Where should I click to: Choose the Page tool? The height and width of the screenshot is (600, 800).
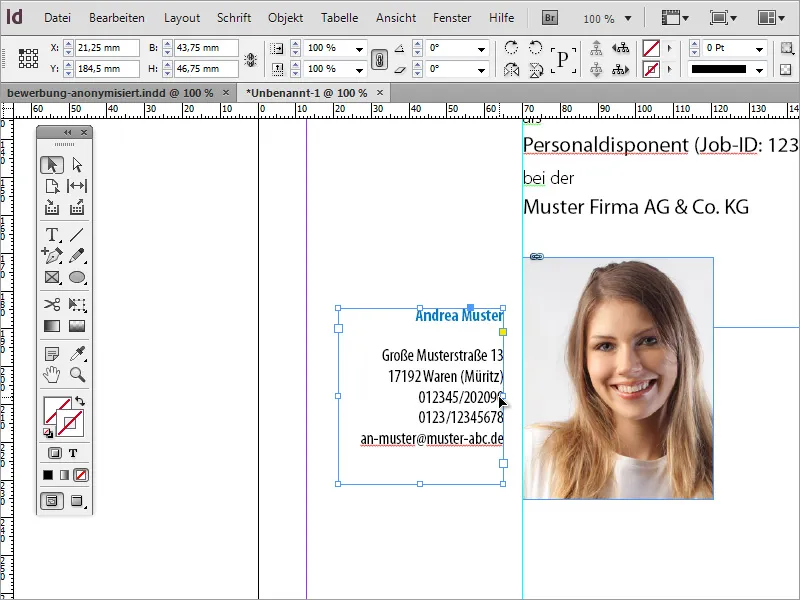52,186
